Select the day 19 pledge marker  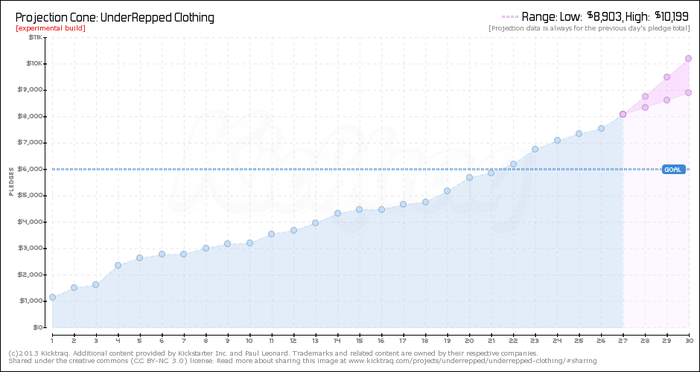pyautogui.click(x=447, y=191)
